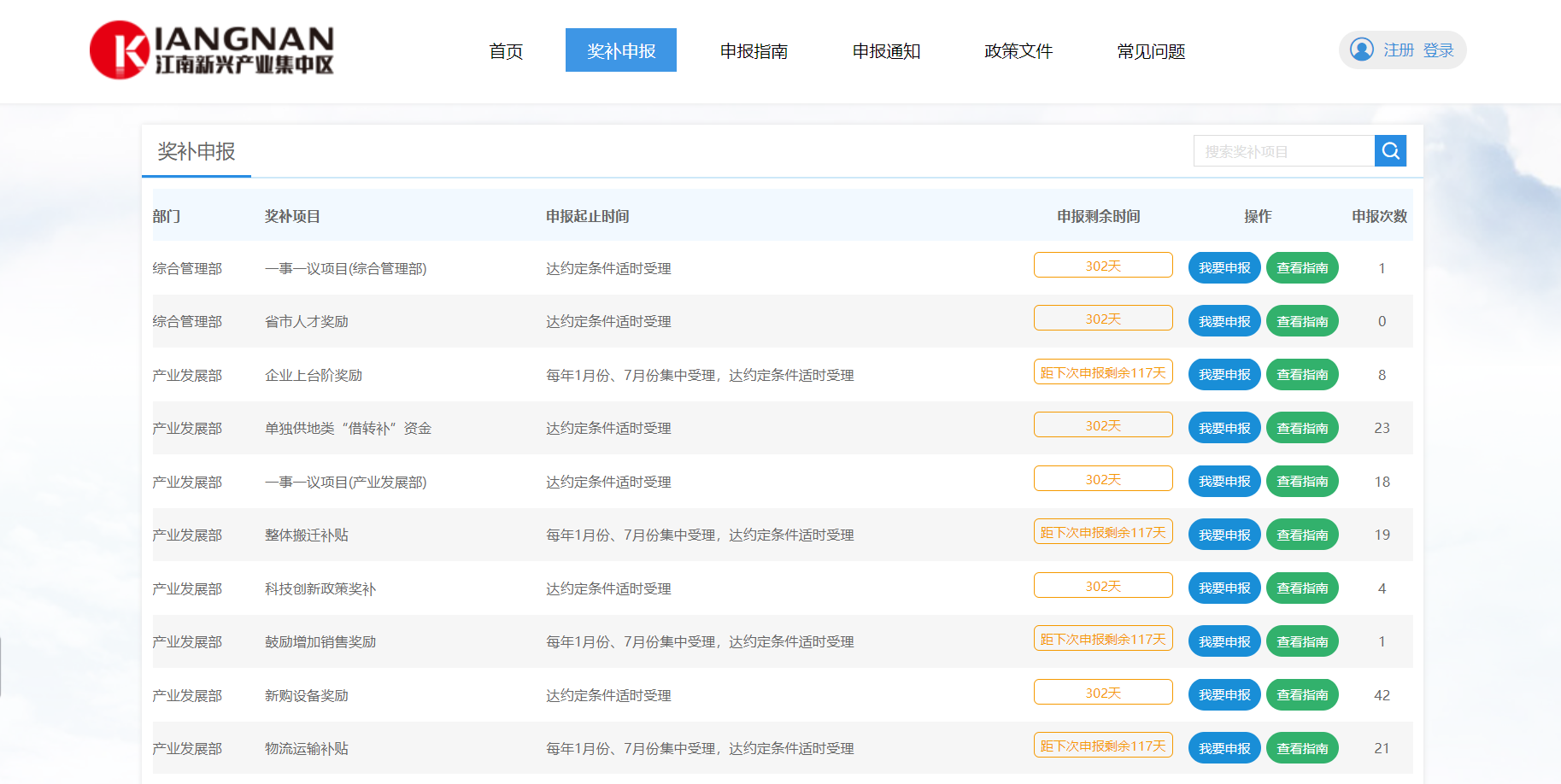Click 查看指南 for 省市人才奖励
The height and width of the screenshot is (784, 1561).
[x=1302, y=321]
